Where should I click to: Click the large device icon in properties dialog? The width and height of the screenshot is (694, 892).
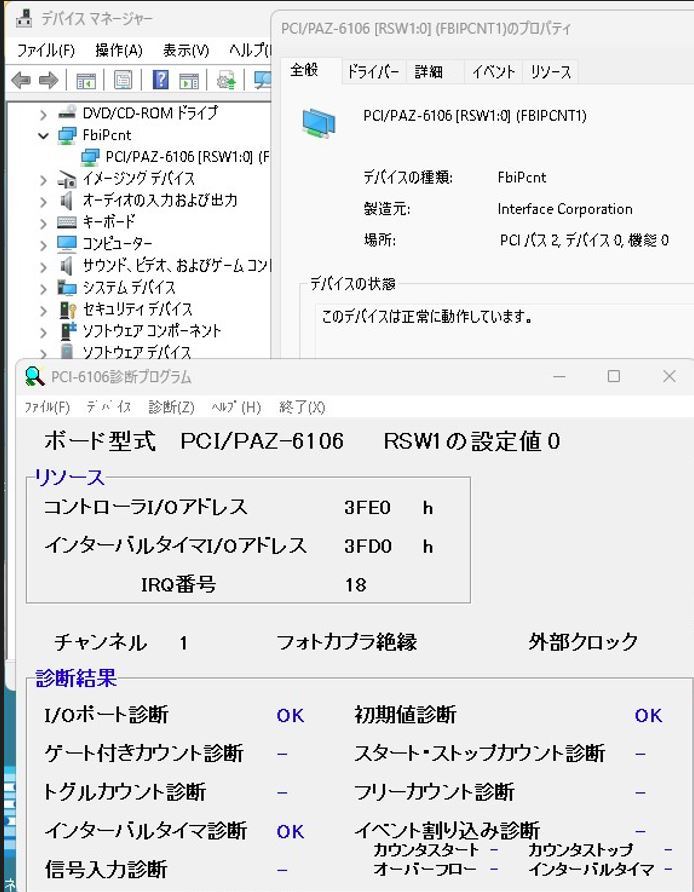[x=319, y=123]
